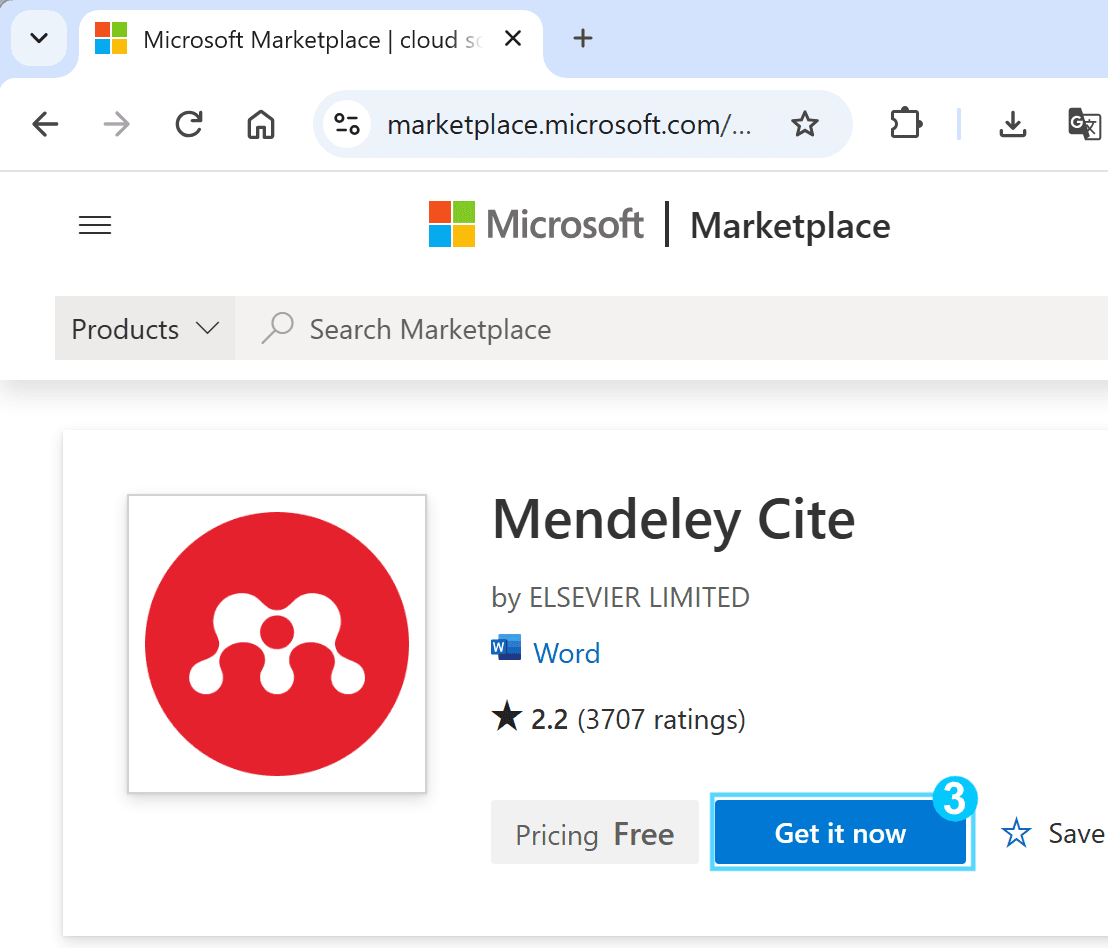Click the Mendeley Cite logo thumbnail

click(277, 644)
